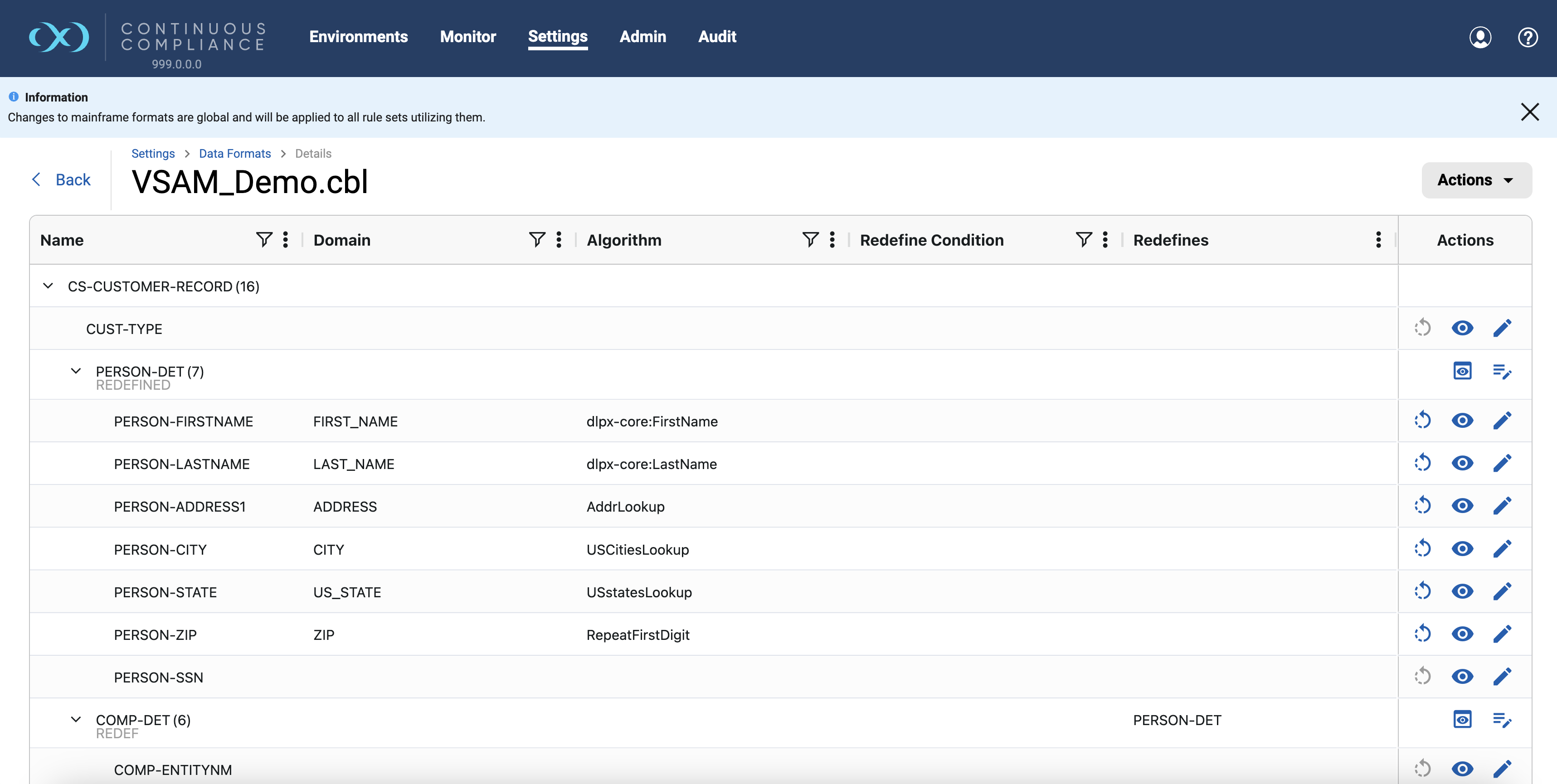This screenshot has height=784, width=1557.
Task: Dismiss the mainframe formats information banner
Action: coord(1530,112)
